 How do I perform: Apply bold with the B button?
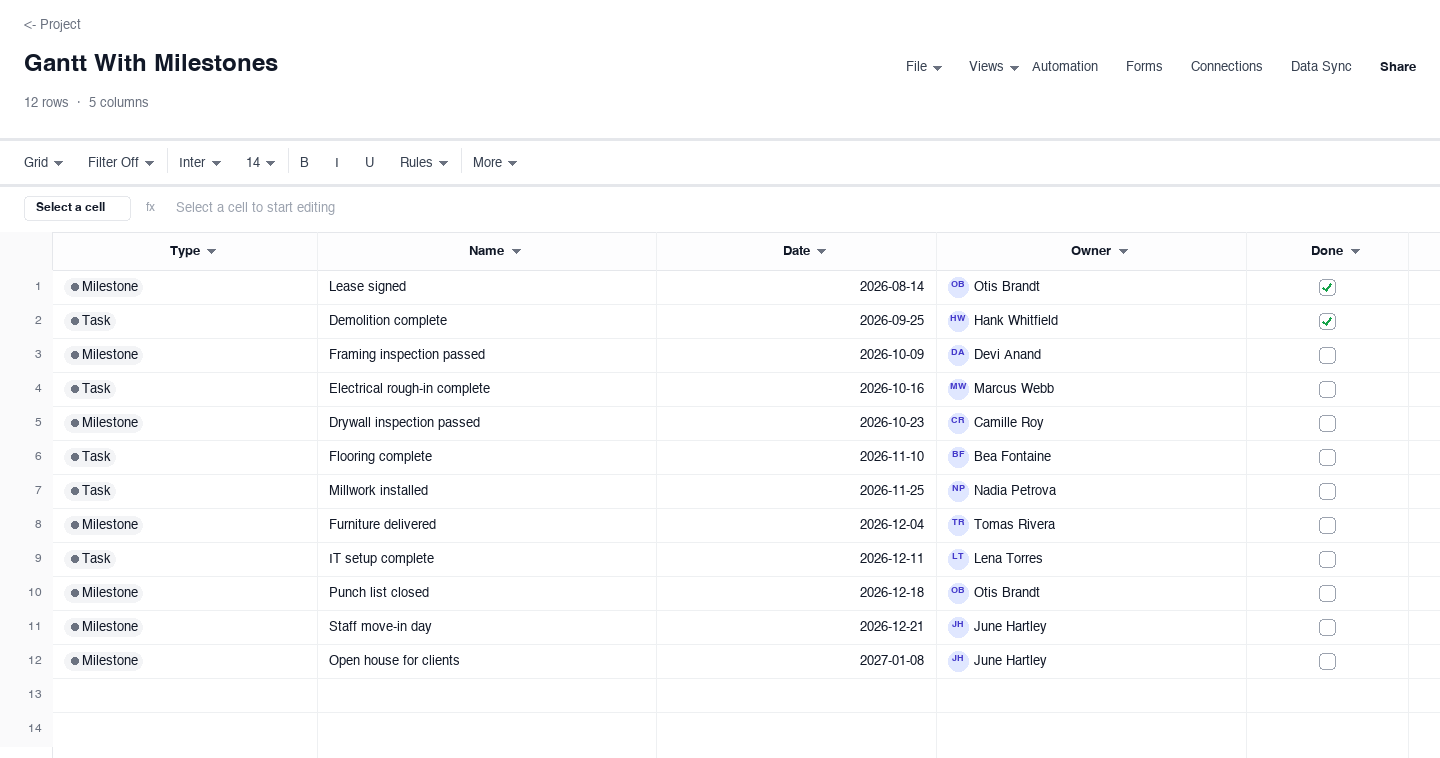coord(304,163)
